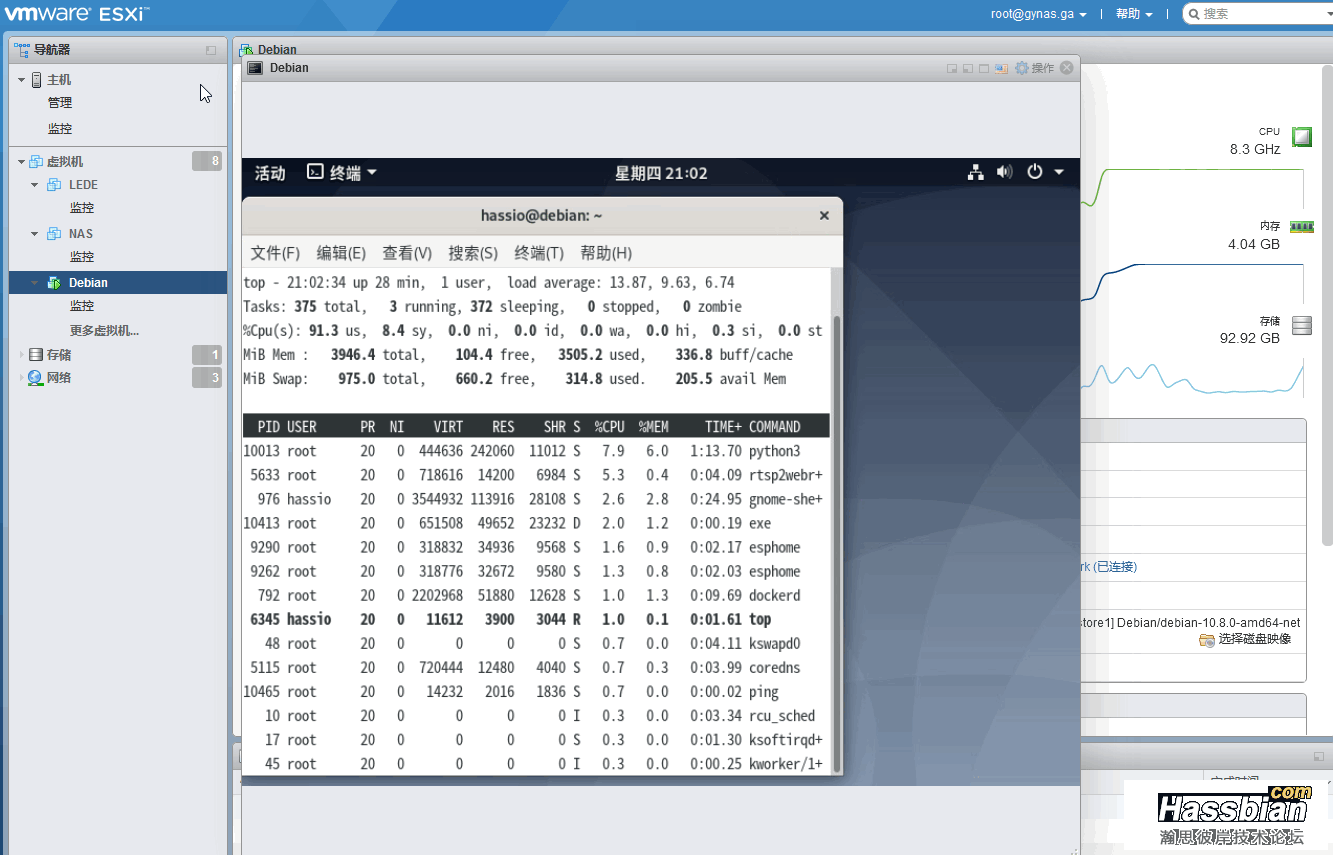
Task: Collapse the 主机 tree node
Action: pos(21,80)
